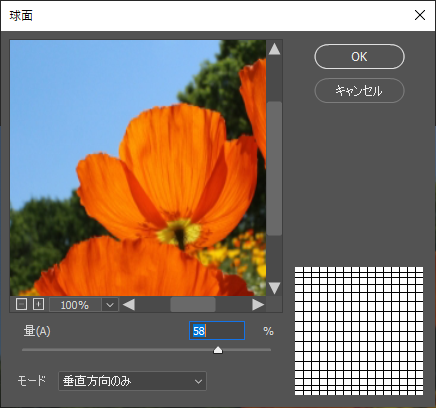Zoom out the preview with minus icon
436x408 pixels.
21,304
